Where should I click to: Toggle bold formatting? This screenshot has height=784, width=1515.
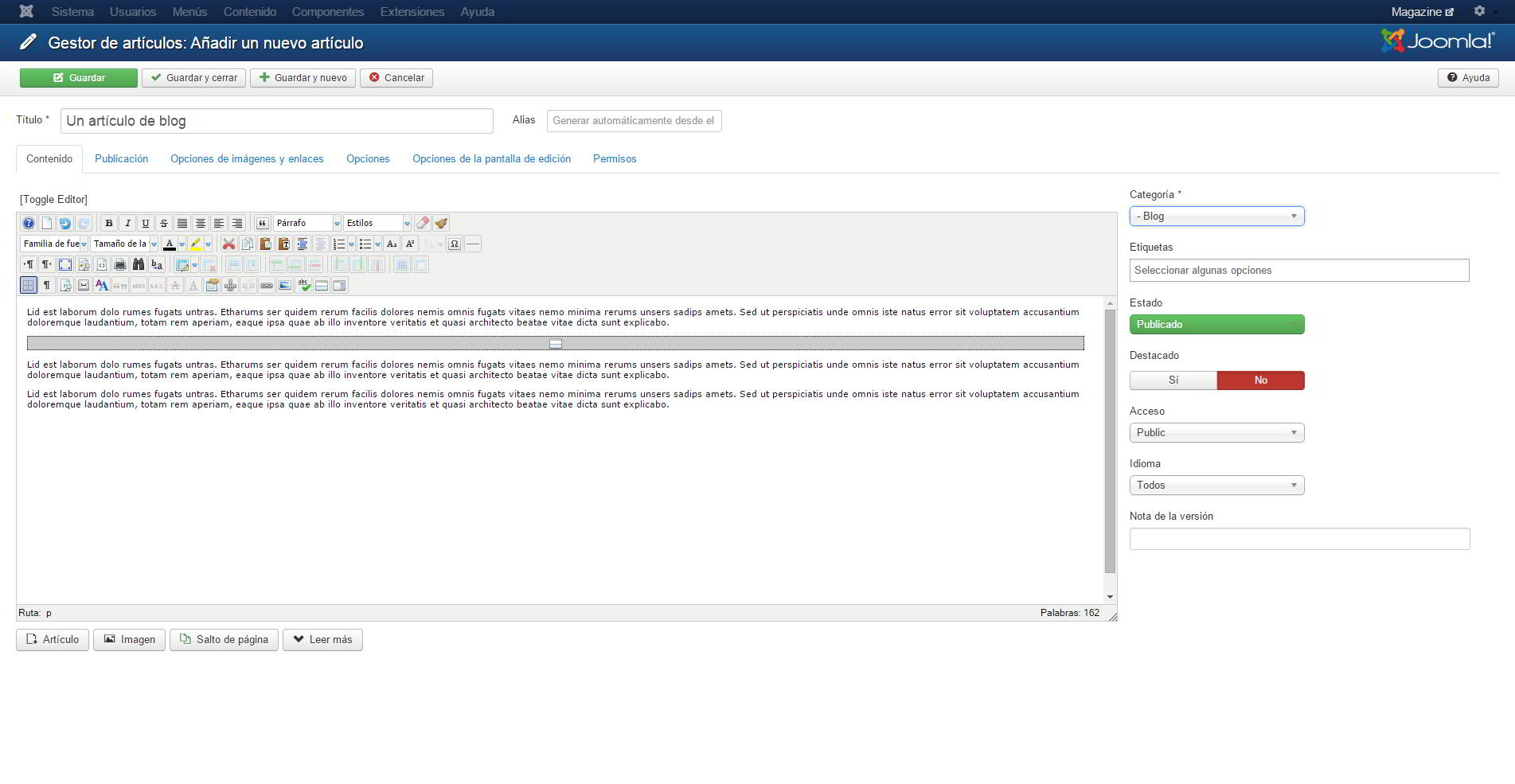[109, 223]
